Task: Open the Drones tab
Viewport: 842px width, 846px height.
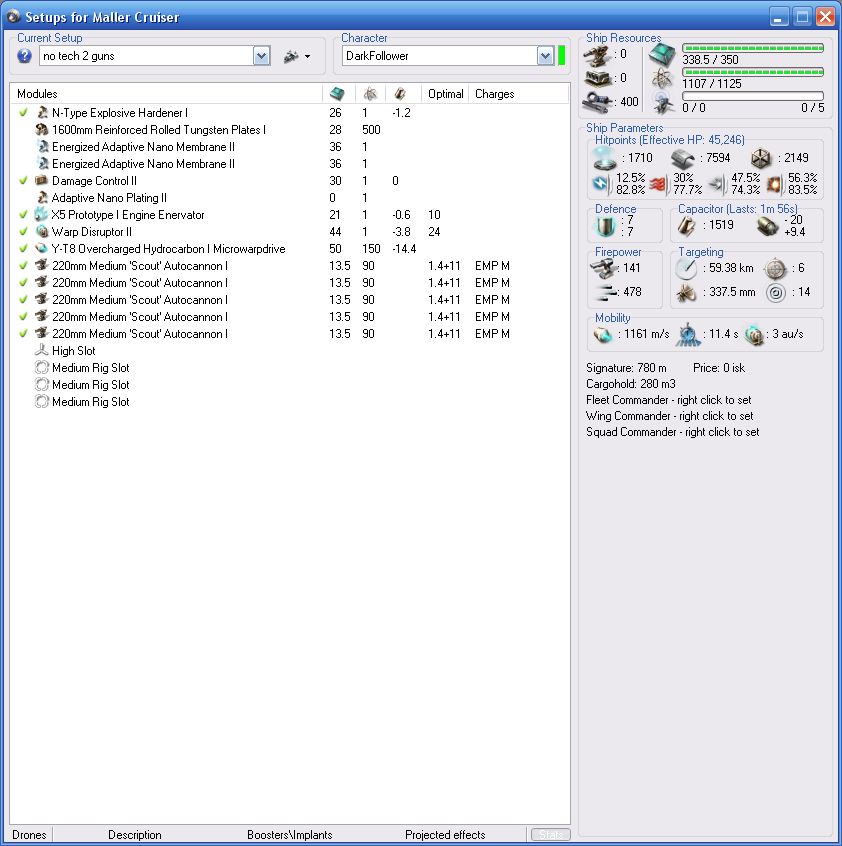Action: pyautogui.click(x=29, y=835)
